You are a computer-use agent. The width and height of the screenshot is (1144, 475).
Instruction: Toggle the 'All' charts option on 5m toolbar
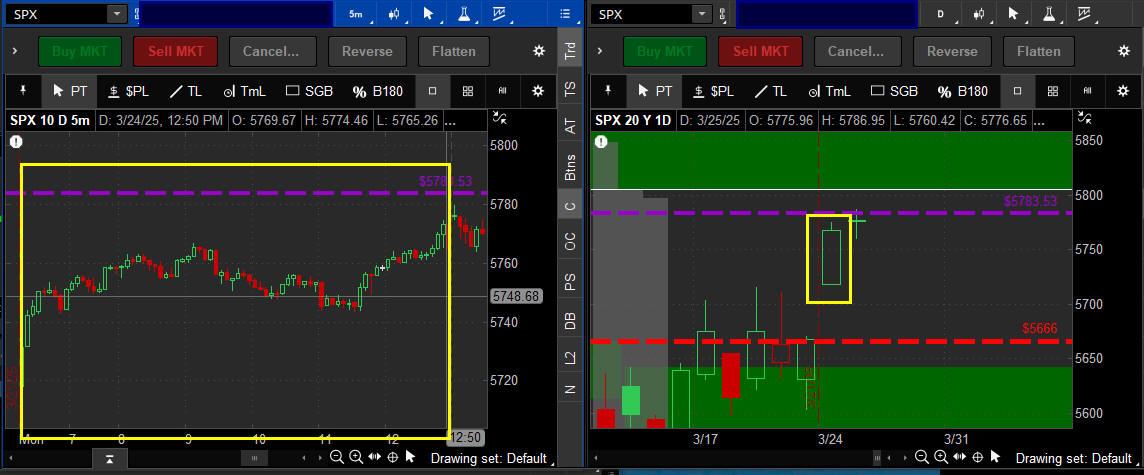502,91
